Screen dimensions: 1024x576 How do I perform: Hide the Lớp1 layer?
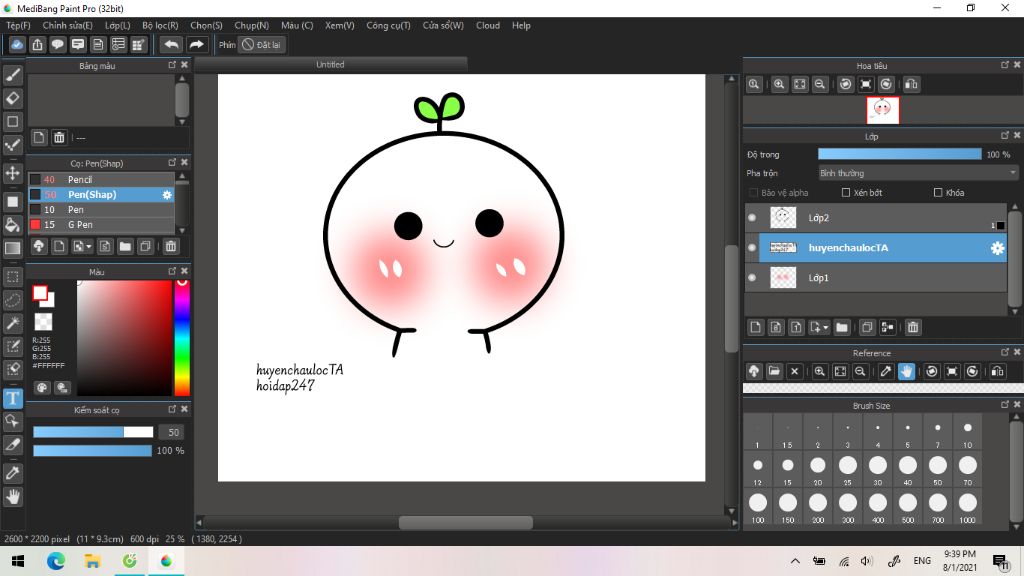click(x=752, y=278)
